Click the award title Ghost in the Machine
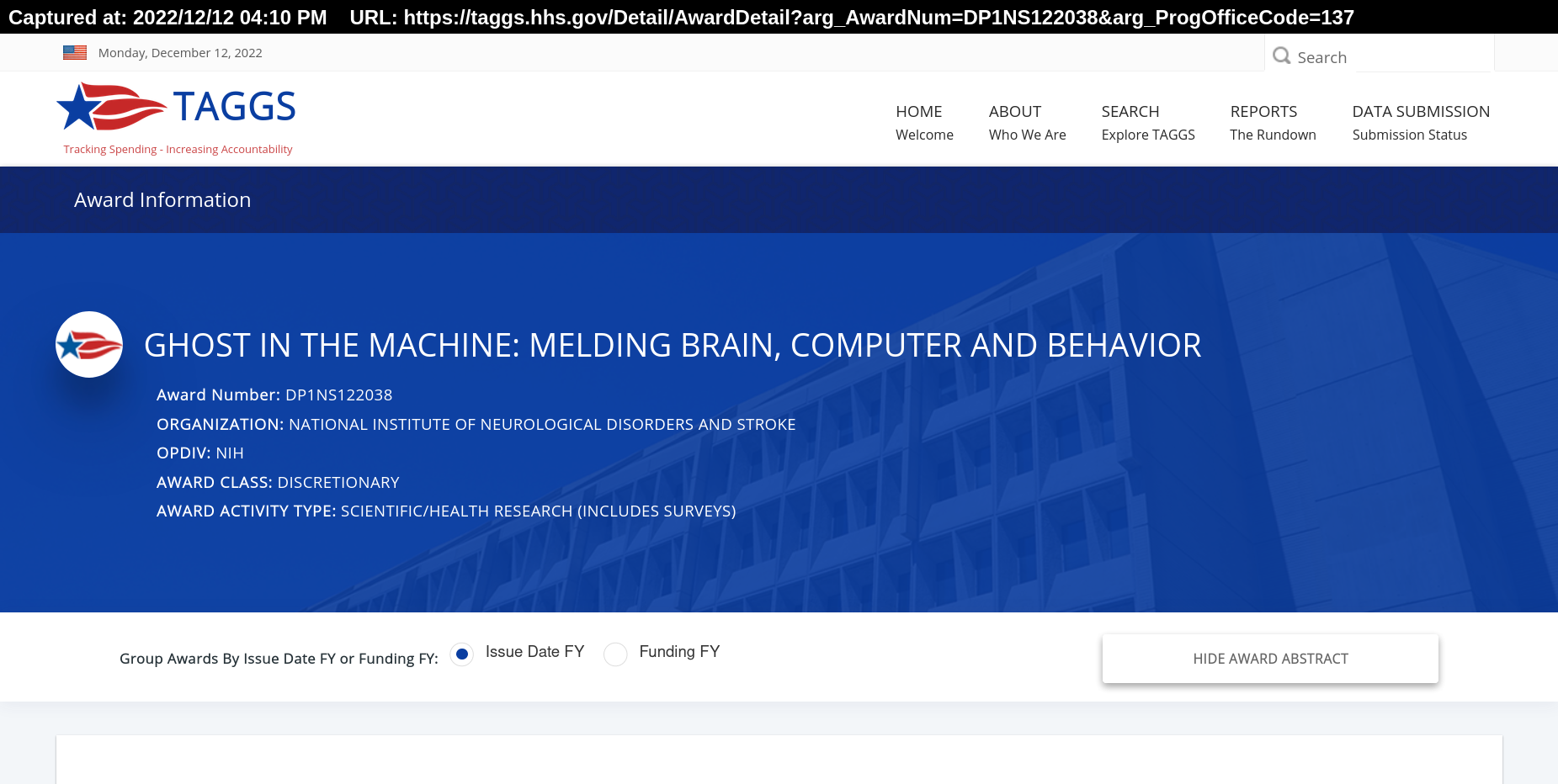The height and width of the screenshot is (784, 1558). pyautogui.click(x=673, y=345)
